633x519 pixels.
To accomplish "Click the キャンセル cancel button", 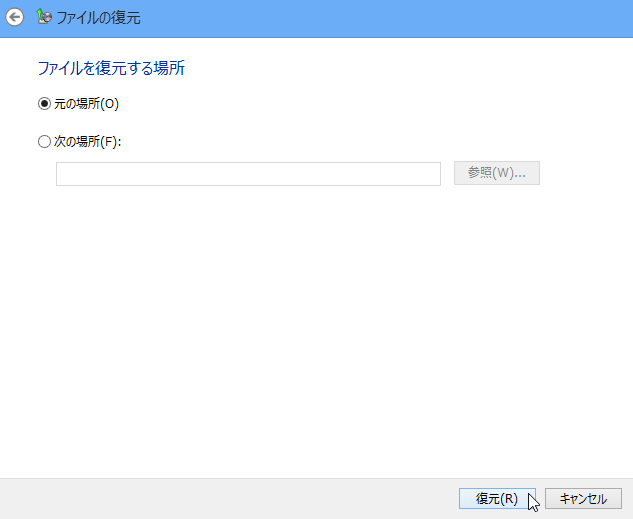I will [x=583, y=498].
